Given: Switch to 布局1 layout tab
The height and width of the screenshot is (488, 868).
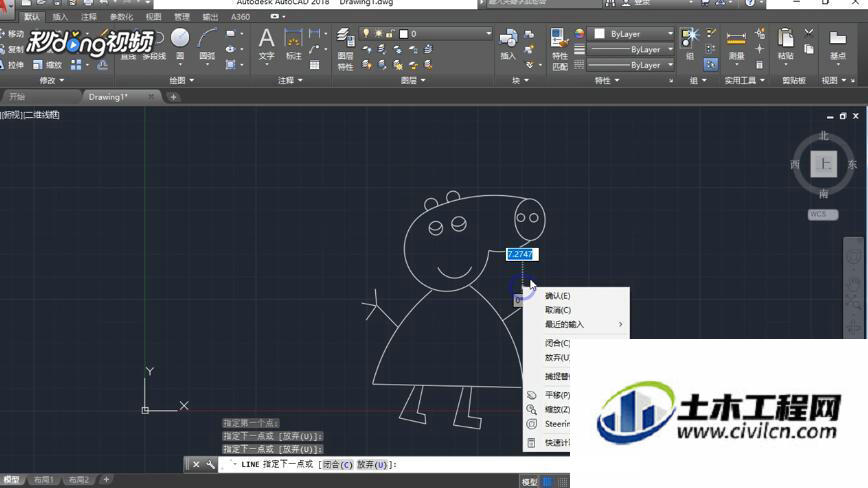Looking at the screenshot, I should click(44, 480).
